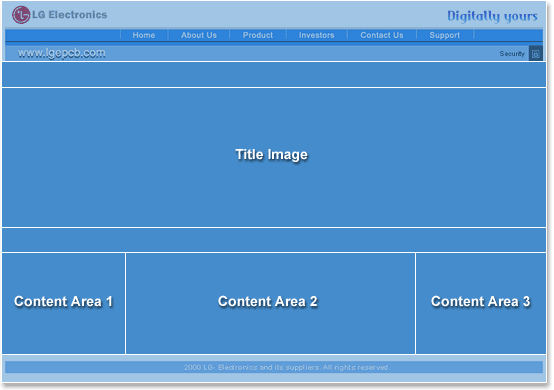Click the www.lgepcb.com address text

click(x=62, y=53)
